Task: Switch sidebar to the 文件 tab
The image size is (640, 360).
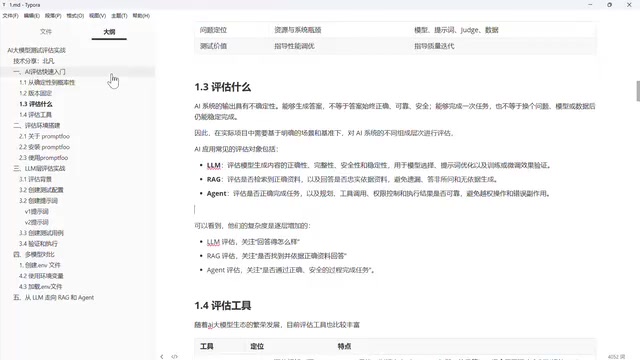Action: tap(46, 31)
